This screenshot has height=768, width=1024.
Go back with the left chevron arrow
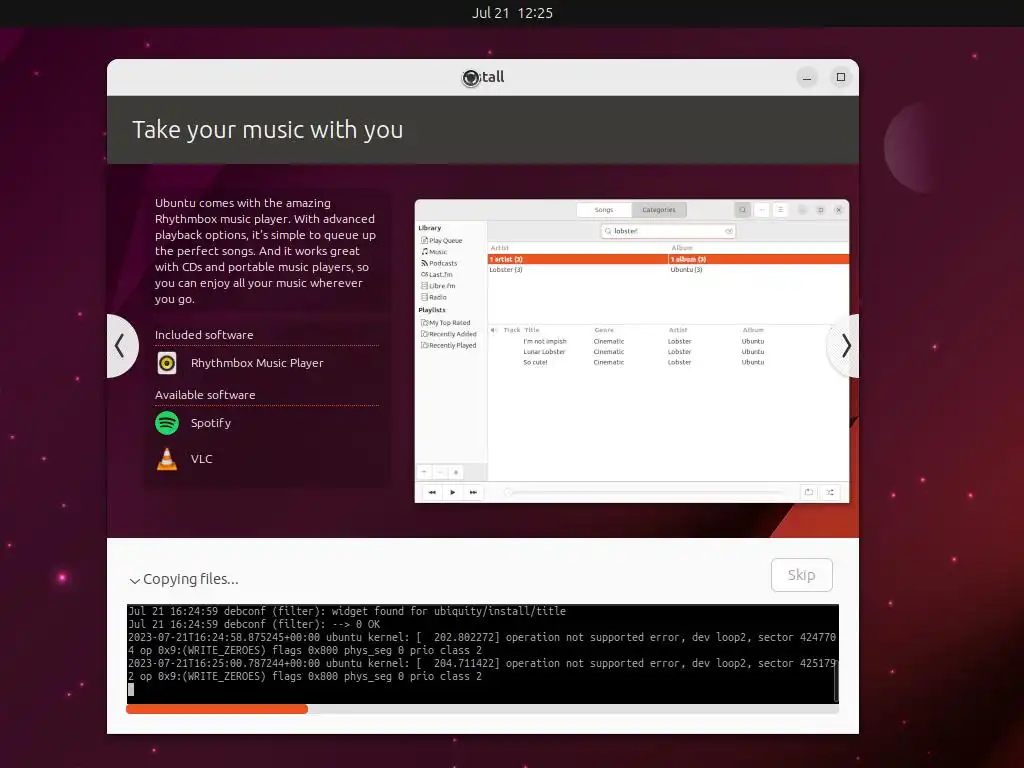point(121,345)
